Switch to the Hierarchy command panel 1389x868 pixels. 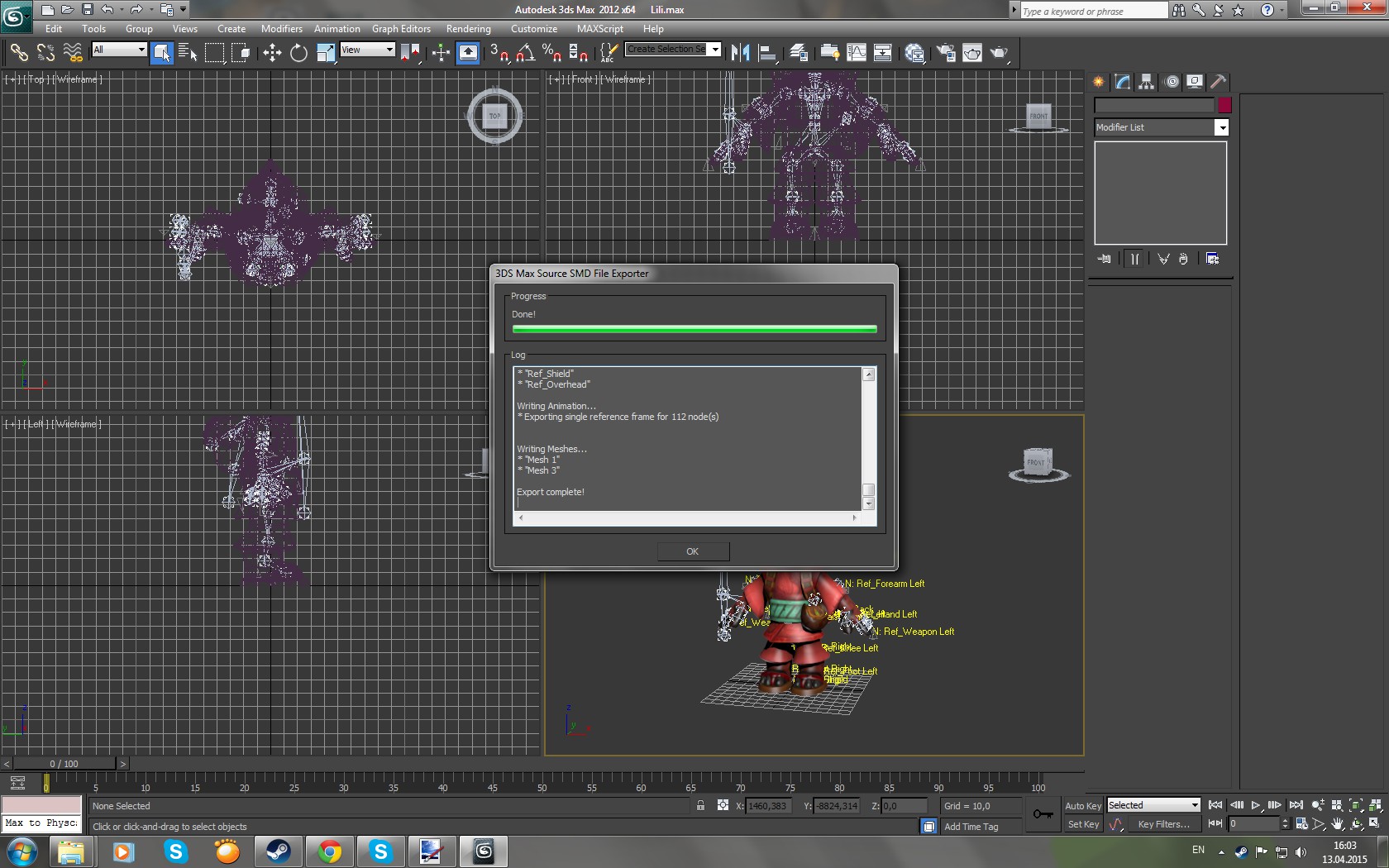[x=1146, y=82]
